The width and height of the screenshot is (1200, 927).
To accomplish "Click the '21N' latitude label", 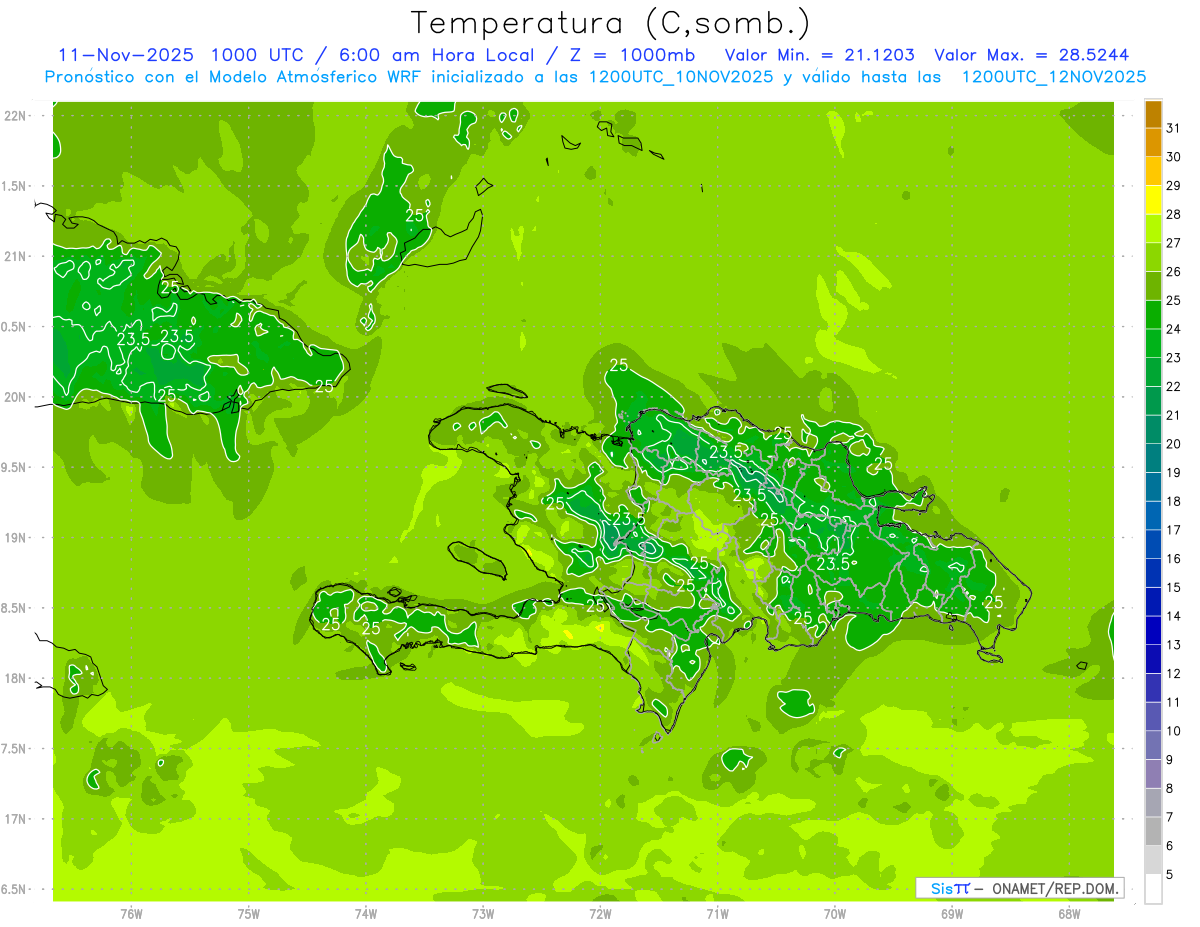I will pyautogui.click(x=16, y=256).
